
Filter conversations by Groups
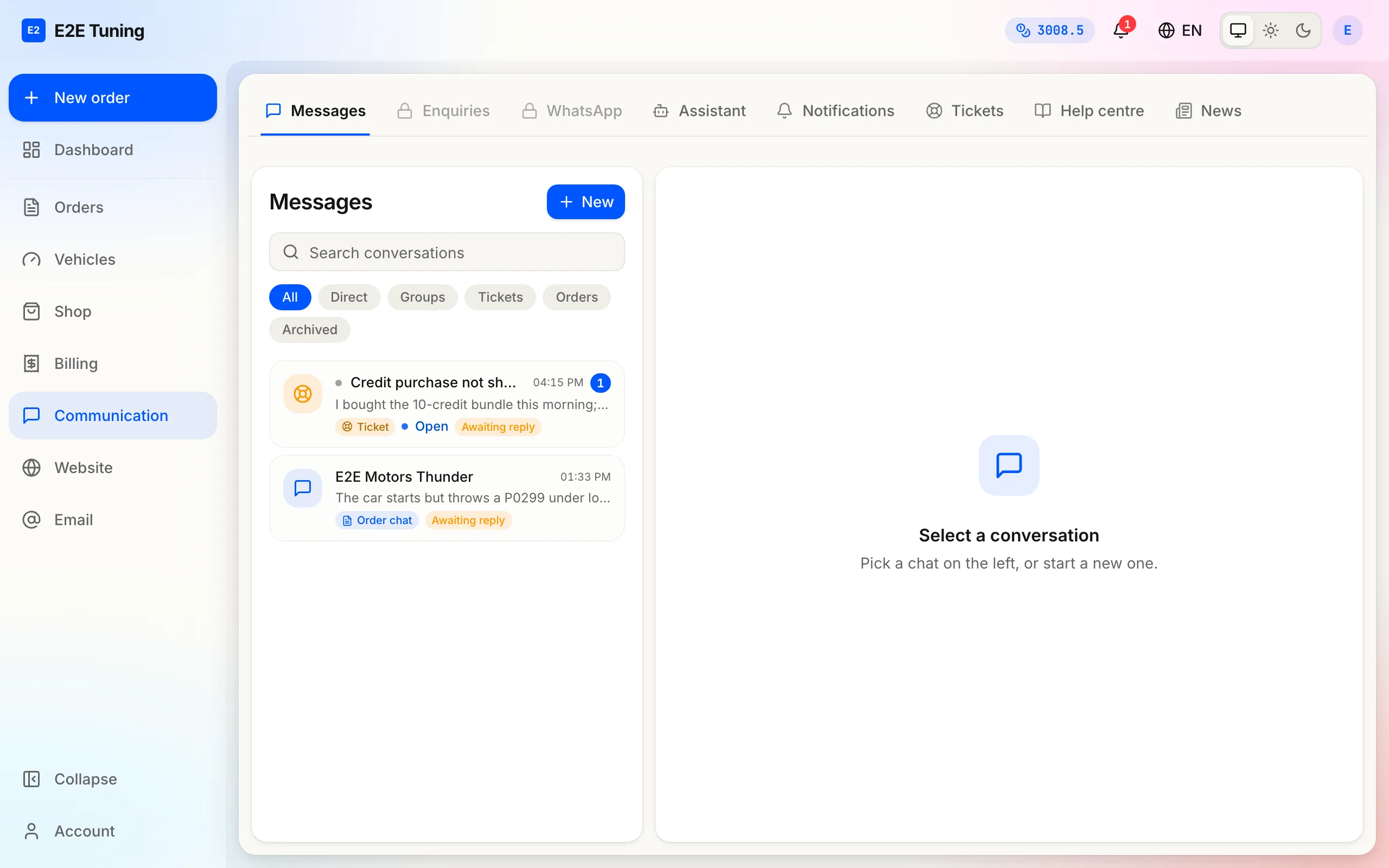(423, 297)
